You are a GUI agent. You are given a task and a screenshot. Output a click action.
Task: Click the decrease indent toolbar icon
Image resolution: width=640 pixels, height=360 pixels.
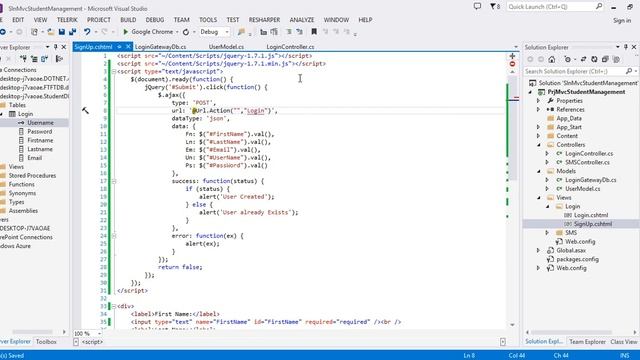[263, 32]
